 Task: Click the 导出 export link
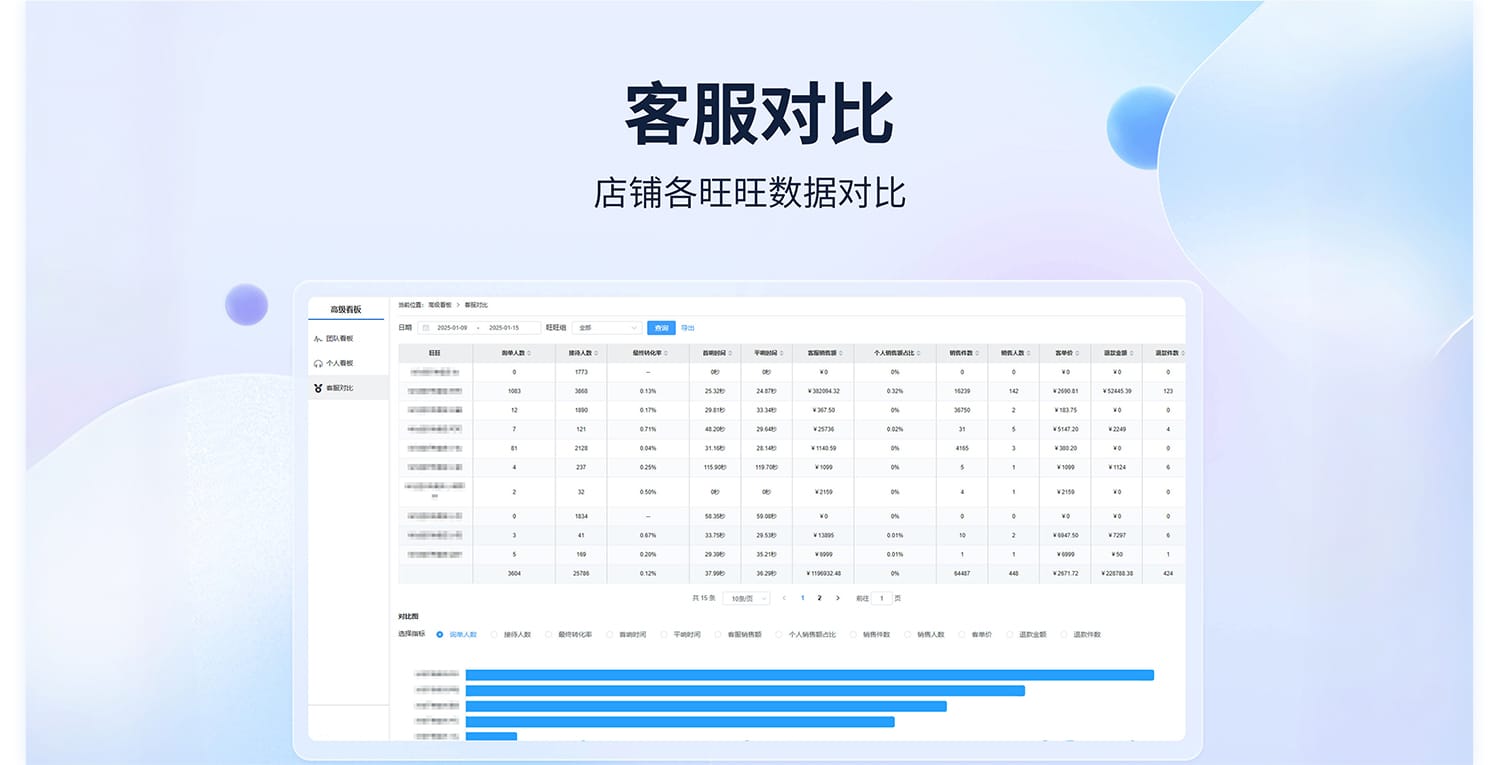tap(688, 328)
